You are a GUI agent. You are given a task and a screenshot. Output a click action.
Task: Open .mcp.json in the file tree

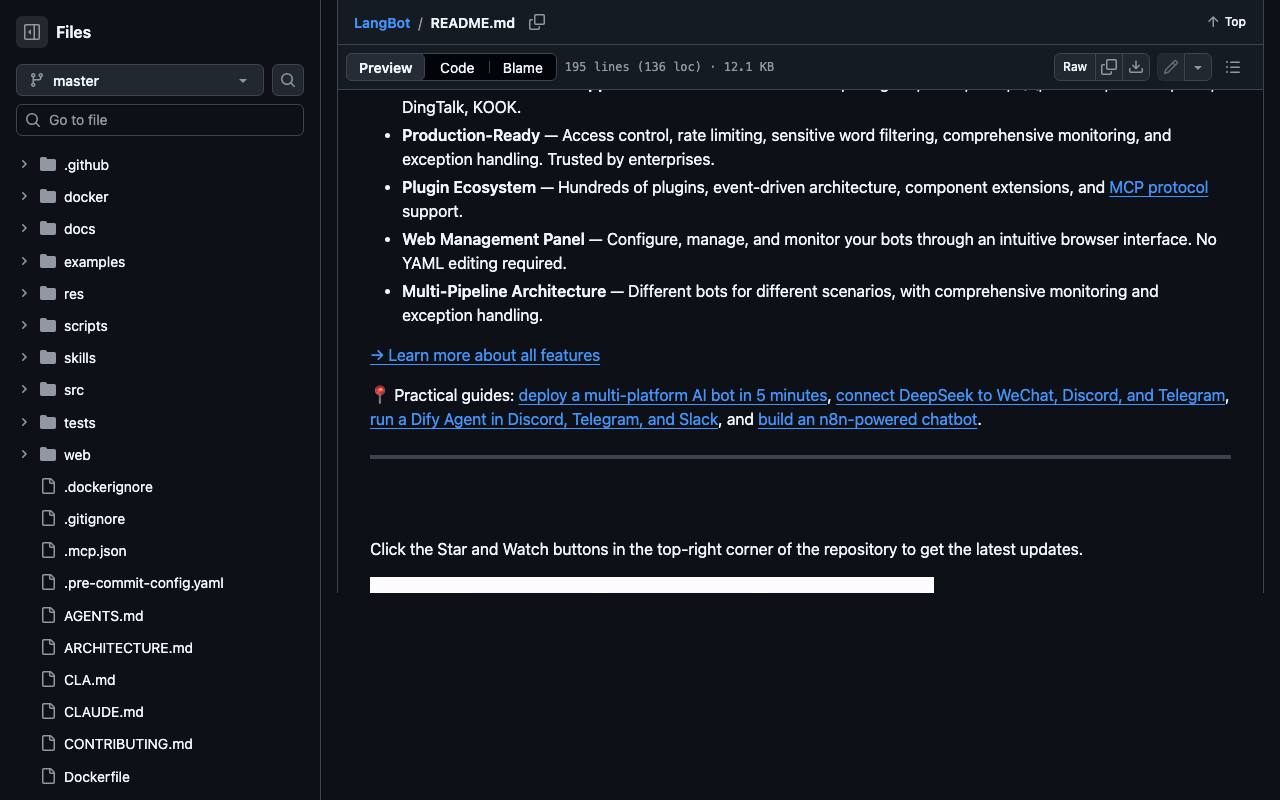(95, 551)
